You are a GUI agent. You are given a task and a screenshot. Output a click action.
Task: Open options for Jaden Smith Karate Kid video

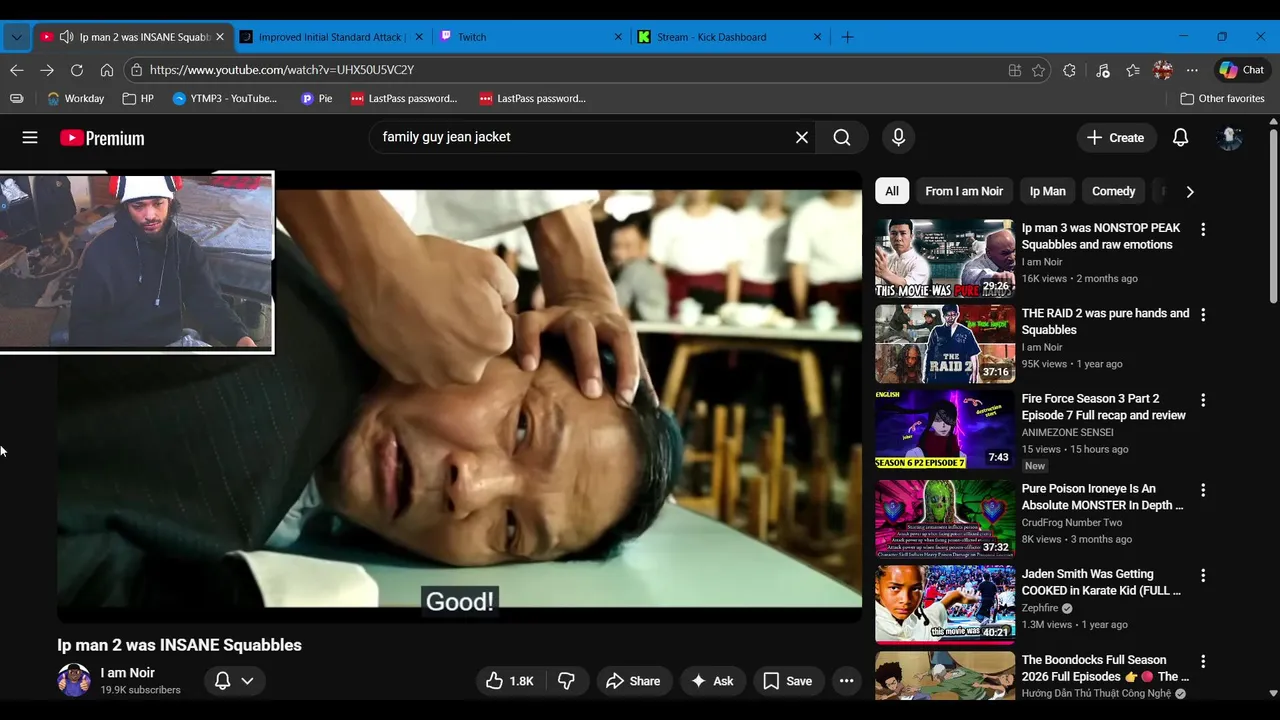coord(1203,575)
